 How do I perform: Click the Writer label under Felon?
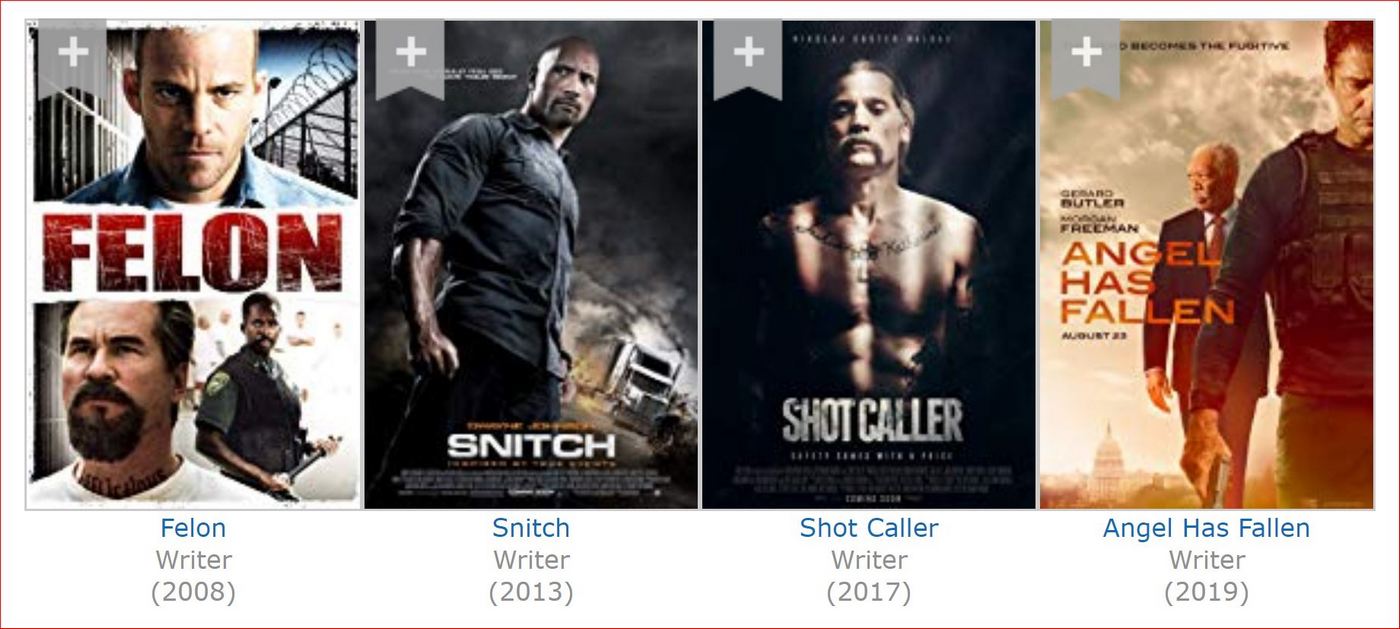pyautogui.click(x=193, y=560)
